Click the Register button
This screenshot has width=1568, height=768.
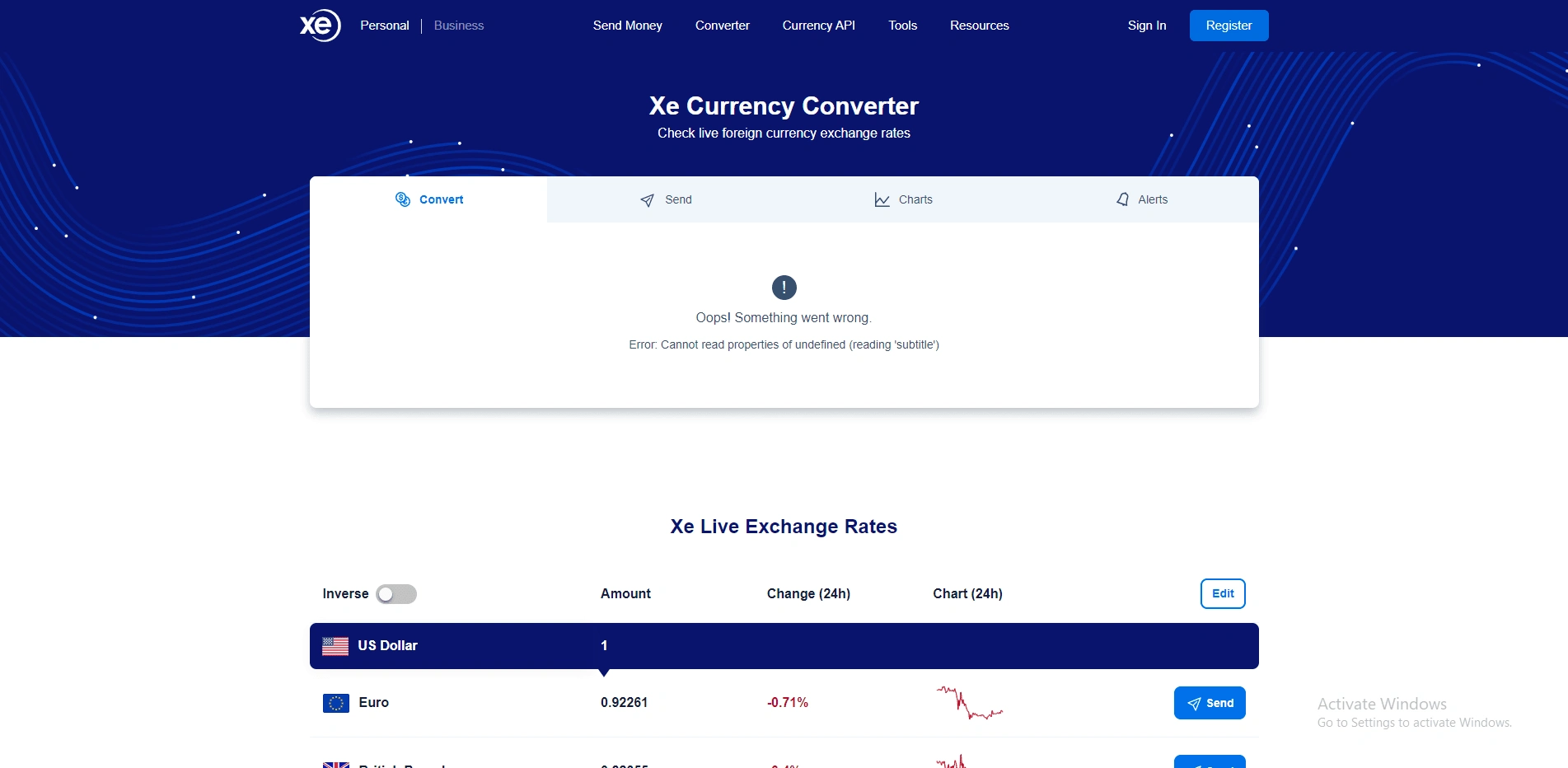tap(1229, 26)
